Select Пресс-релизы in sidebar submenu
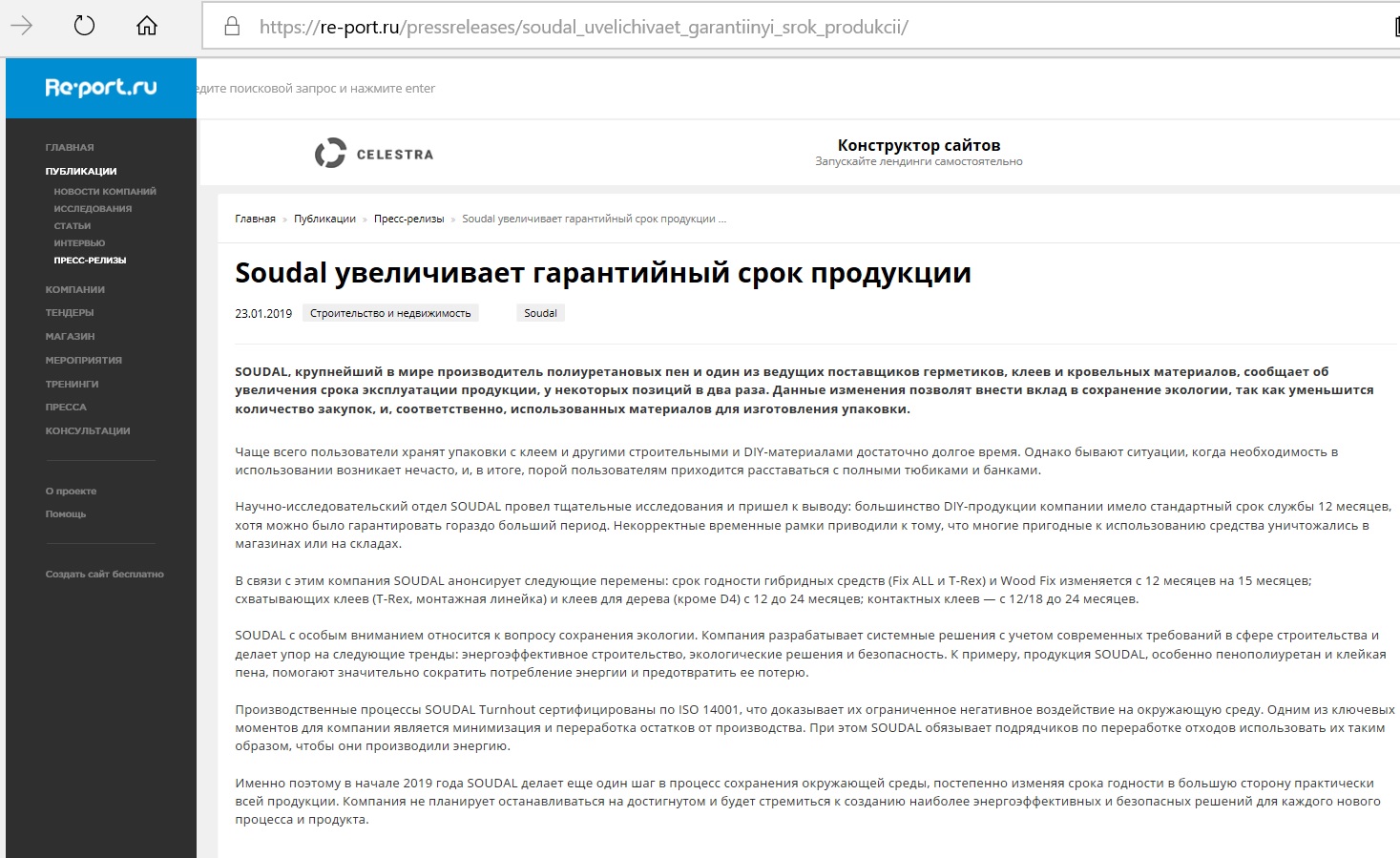Image resolution: width=1400 pixels, height=858 pixels. [90, 261]
